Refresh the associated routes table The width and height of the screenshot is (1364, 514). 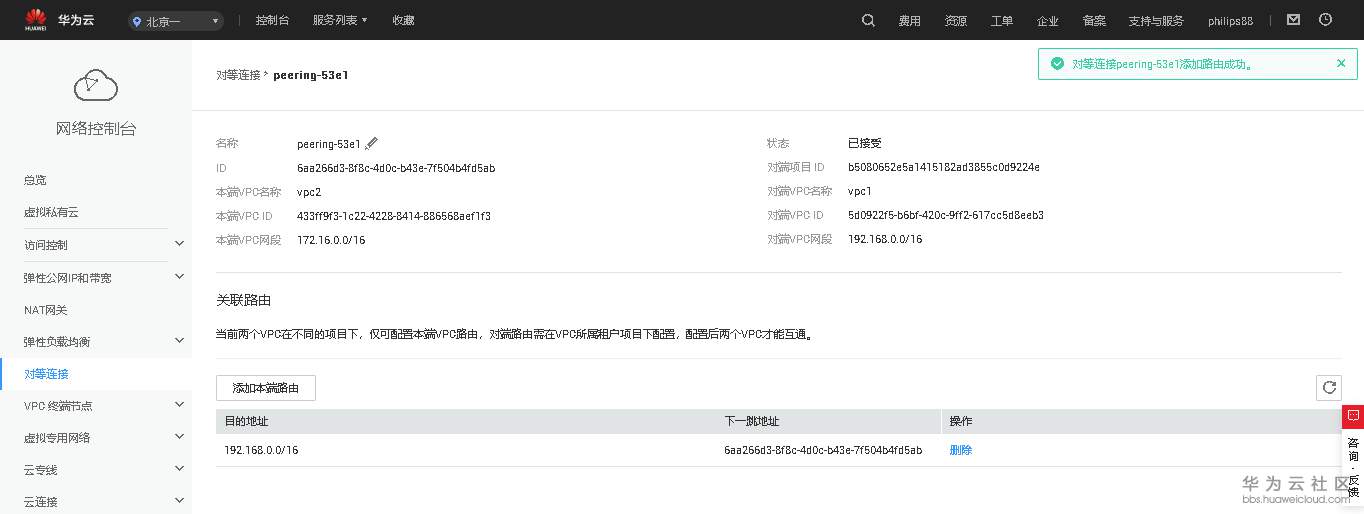(x=1329, y=388)
